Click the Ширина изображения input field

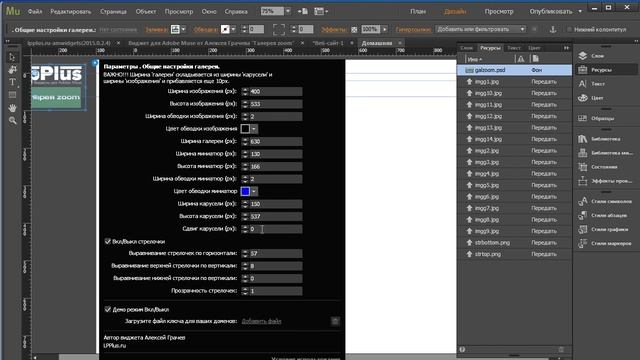coord(276,91)
